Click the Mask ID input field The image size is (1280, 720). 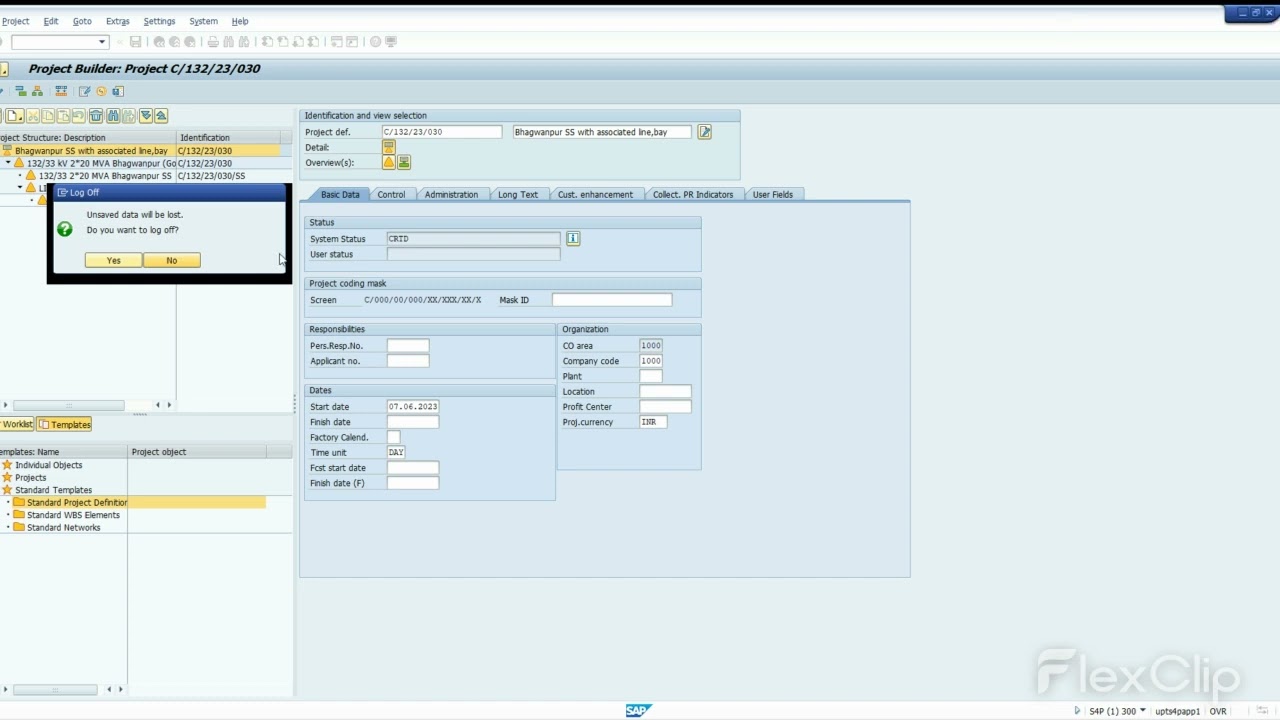(x=612, y=300)
